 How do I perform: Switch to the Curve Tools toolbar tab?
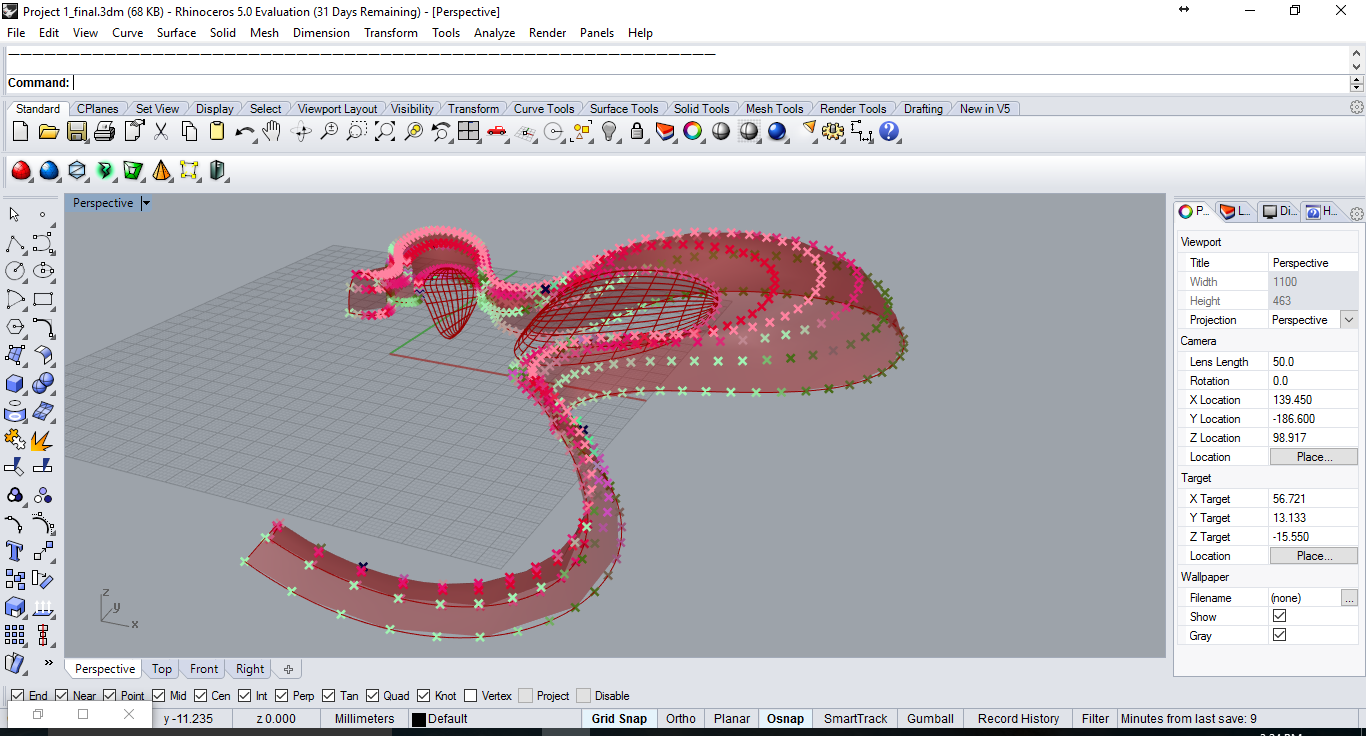pos(544,109)
